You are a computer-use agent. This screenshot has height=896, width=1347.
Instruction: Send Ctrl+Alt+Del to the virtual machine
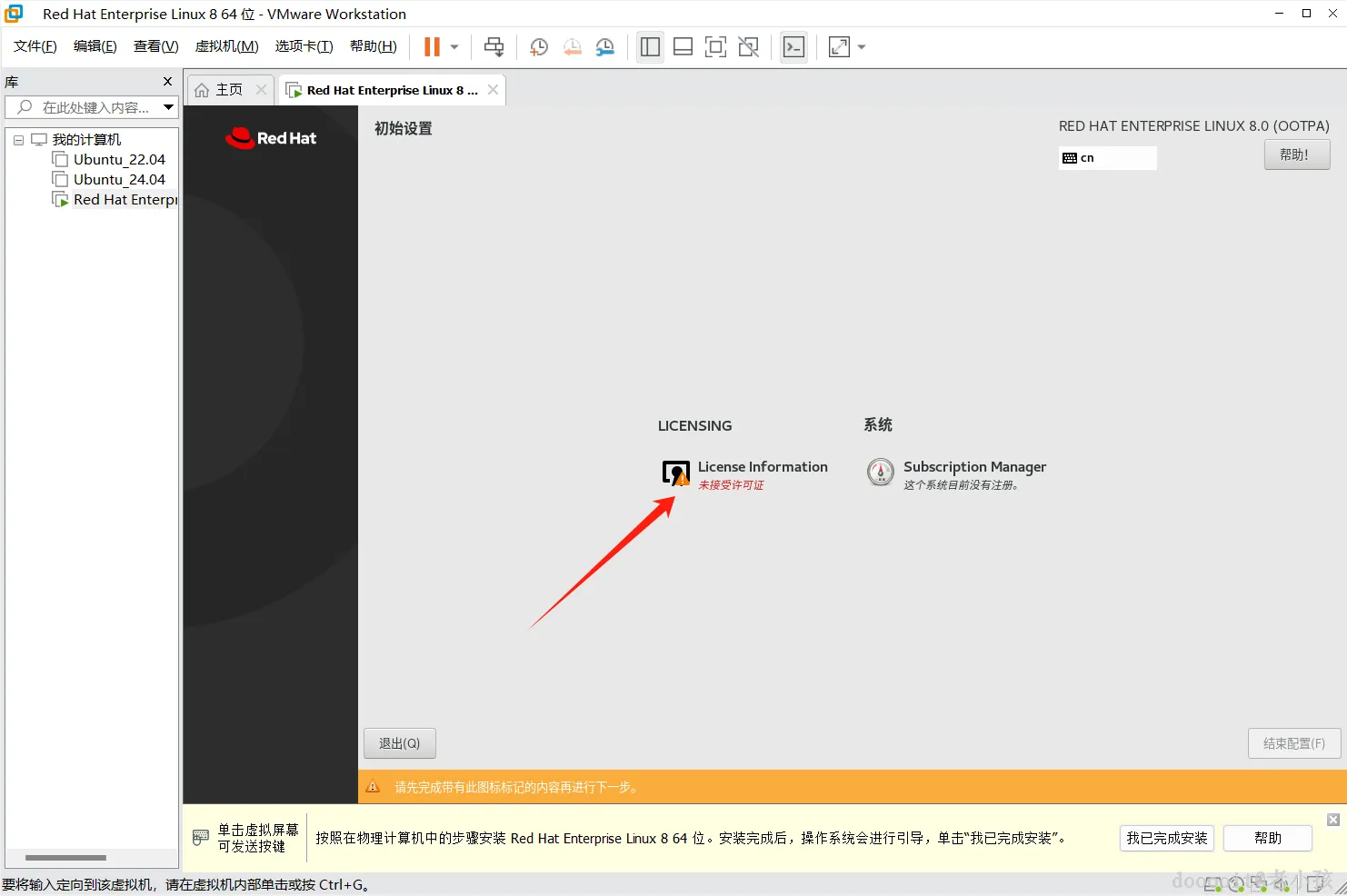pyautogui.click(x=494, y=47)
